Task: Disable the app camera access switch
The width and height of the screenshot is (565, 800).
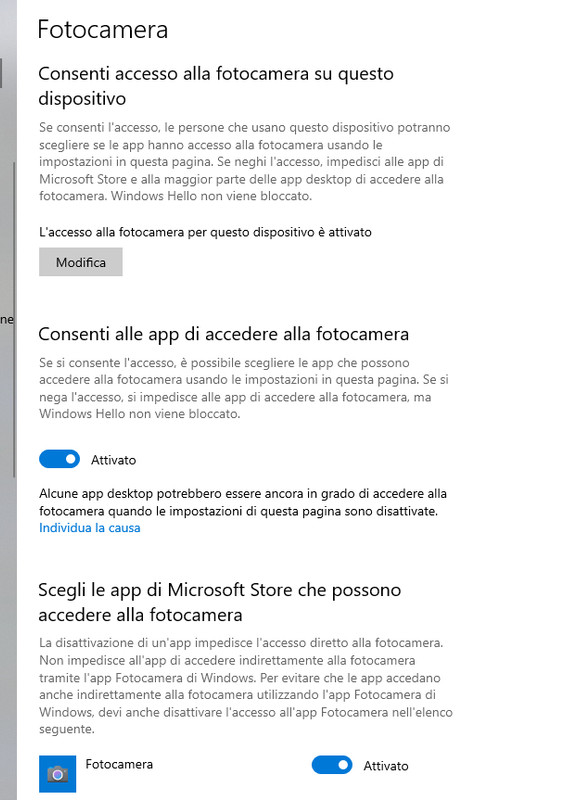Action: [x=60, y=459]
